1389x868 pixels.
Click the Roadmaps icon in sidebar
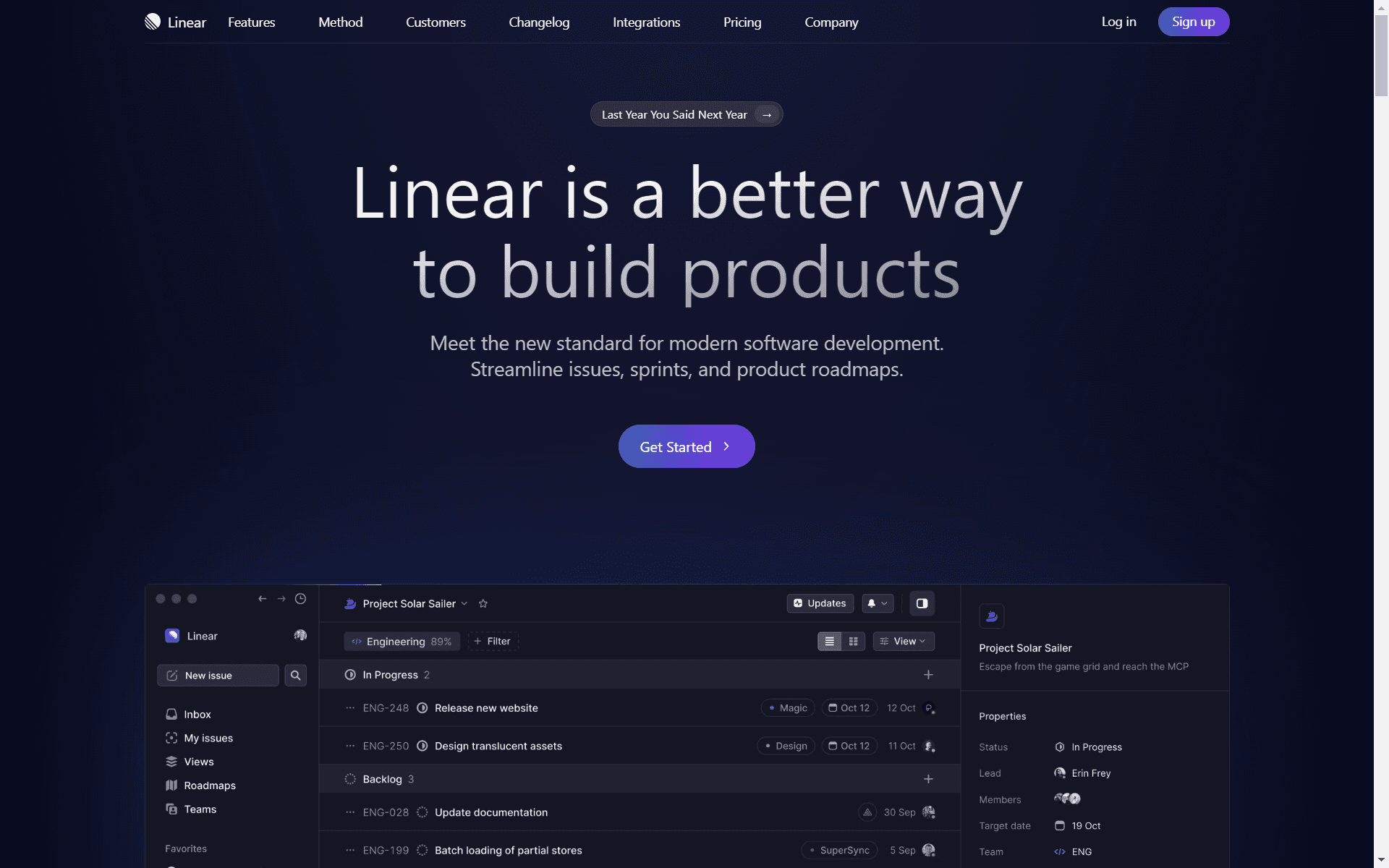(171, 785)
